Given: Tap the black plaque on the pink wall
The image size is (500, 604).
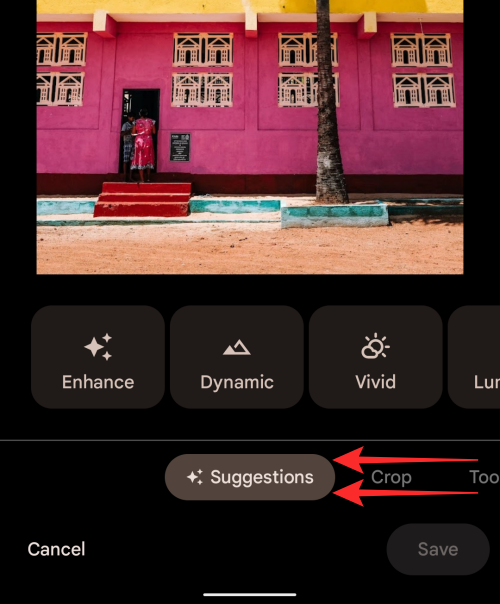Looking at the screenshot, I should [x=180, y=147].
